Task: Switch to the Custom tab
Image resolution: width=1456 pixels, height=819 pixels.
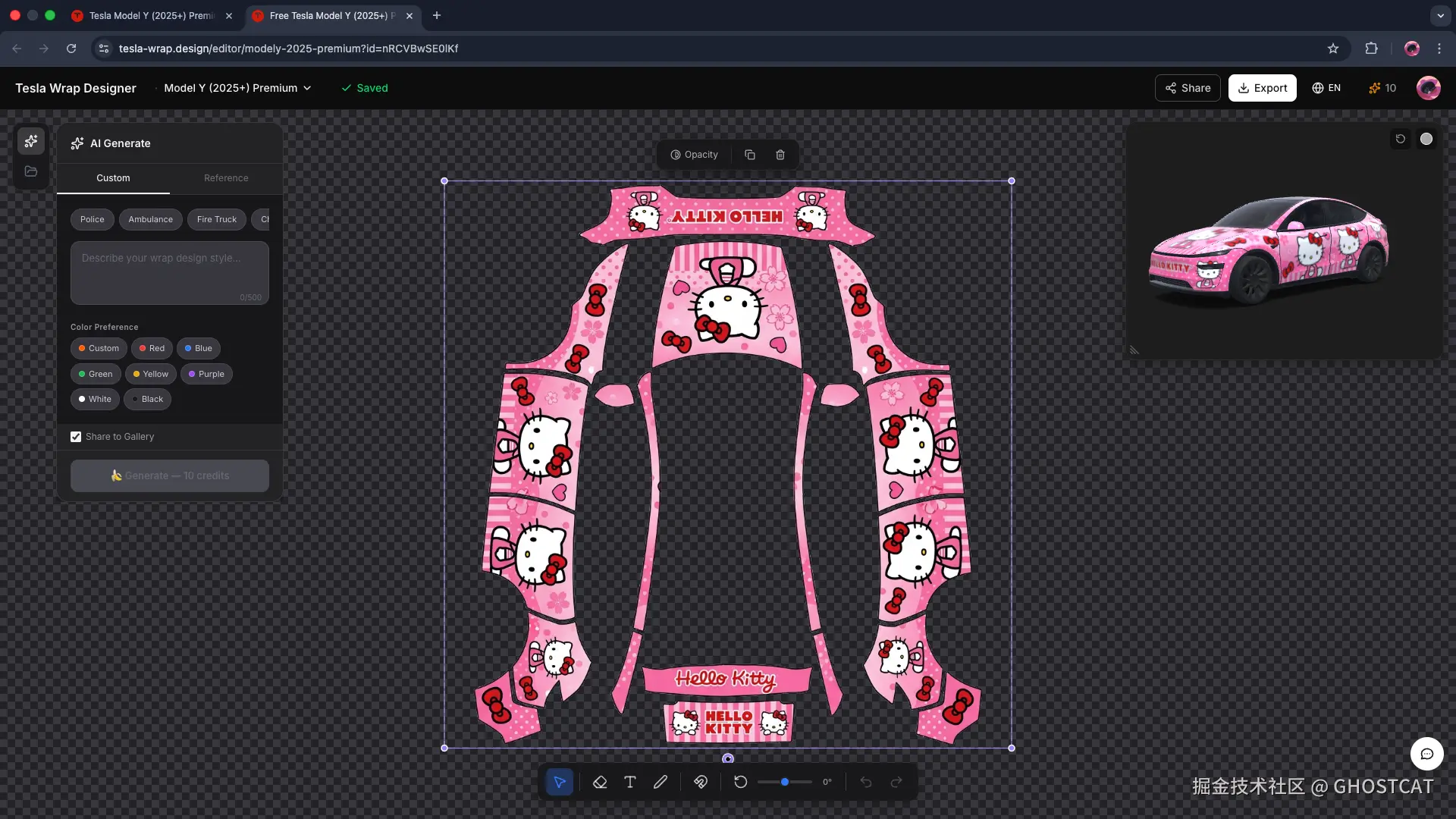Action: pyautogui.click(x=113, y=178)
